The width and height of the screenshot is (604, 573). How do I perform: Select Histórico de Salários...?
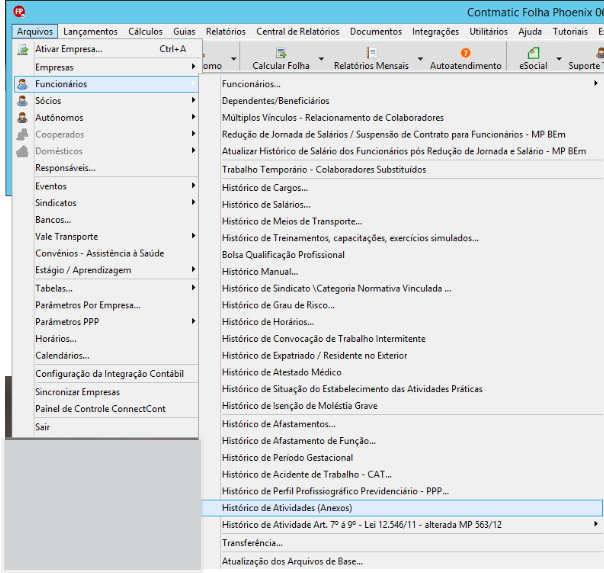(402, 204)
